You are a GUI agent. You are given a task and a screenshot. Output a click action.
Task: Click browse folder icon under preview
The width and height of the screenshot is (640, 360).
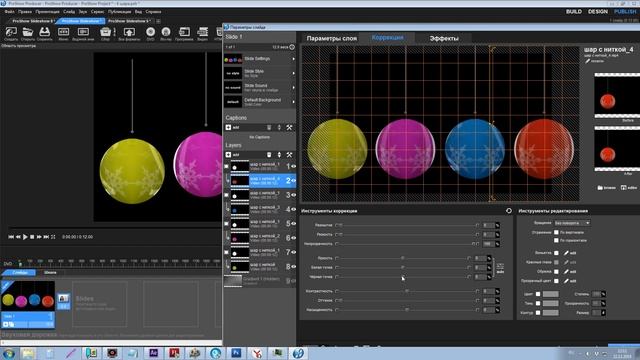tap(600, 188)
